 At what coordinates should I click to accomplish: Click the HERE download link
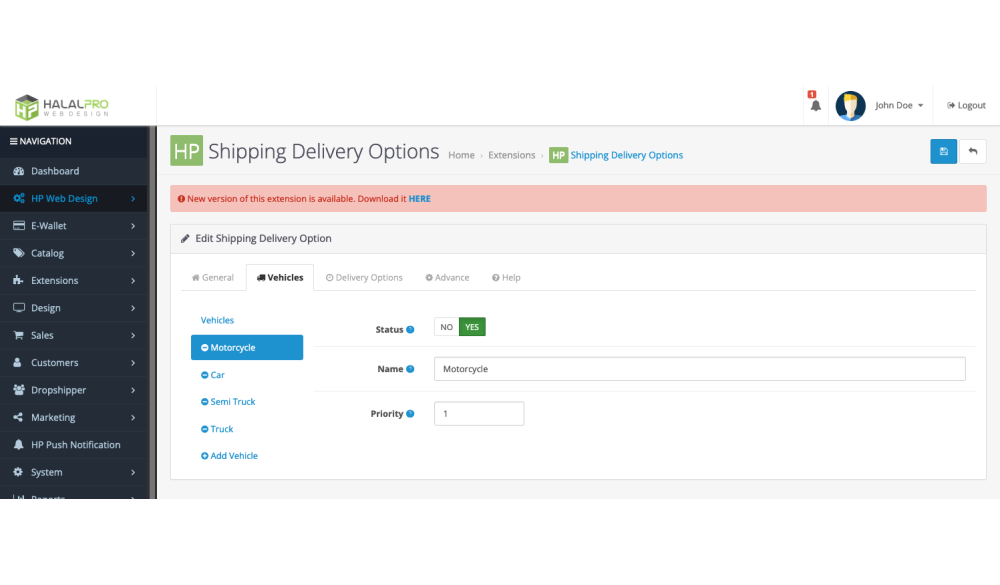[x=419, y=199]
